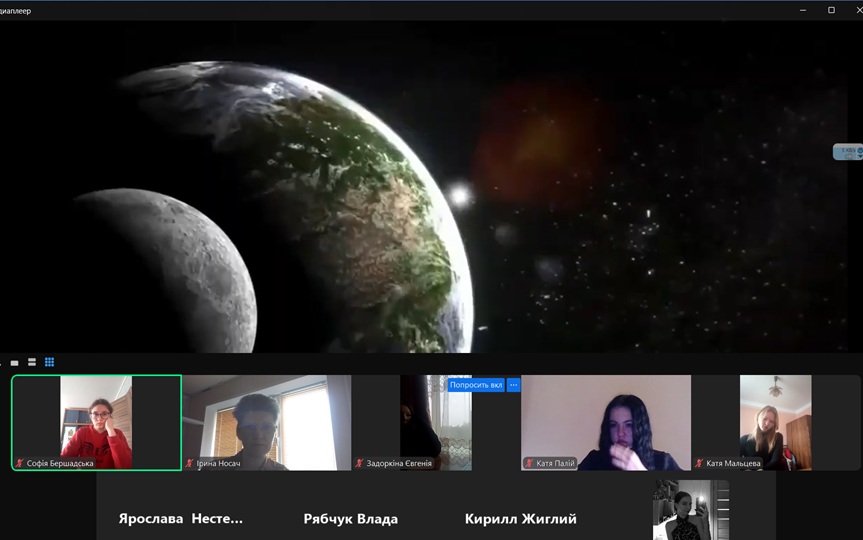Open three-dots menu on Задоркіна Євгенія tile
The image size is (863, 540).
tap(514, 385)
